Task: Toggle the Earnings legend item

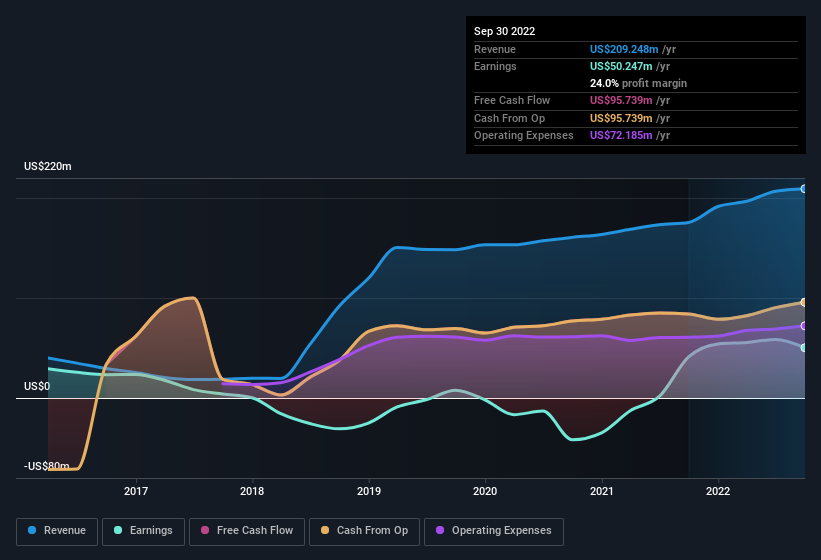Action: tap(143, 531)
